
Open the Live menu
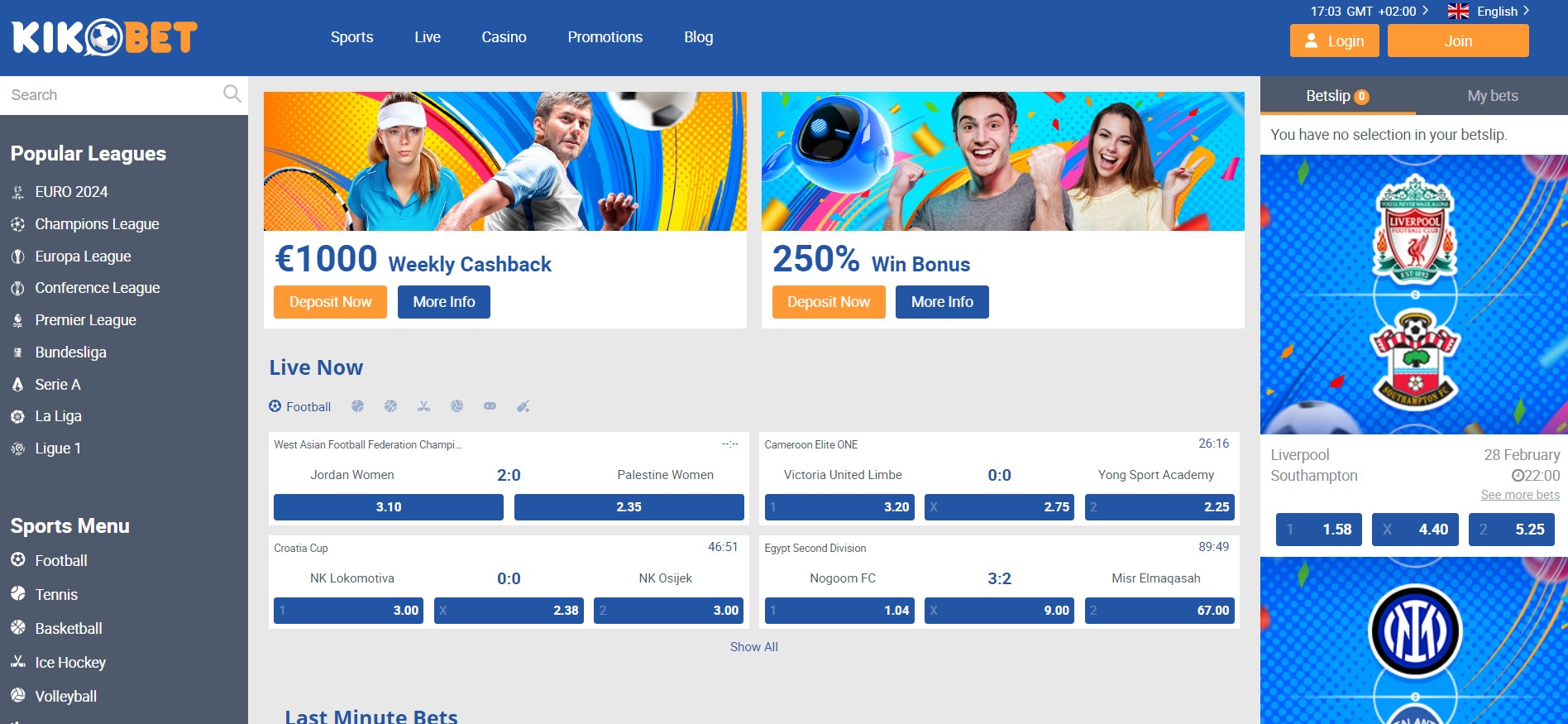tap(428, 37)
